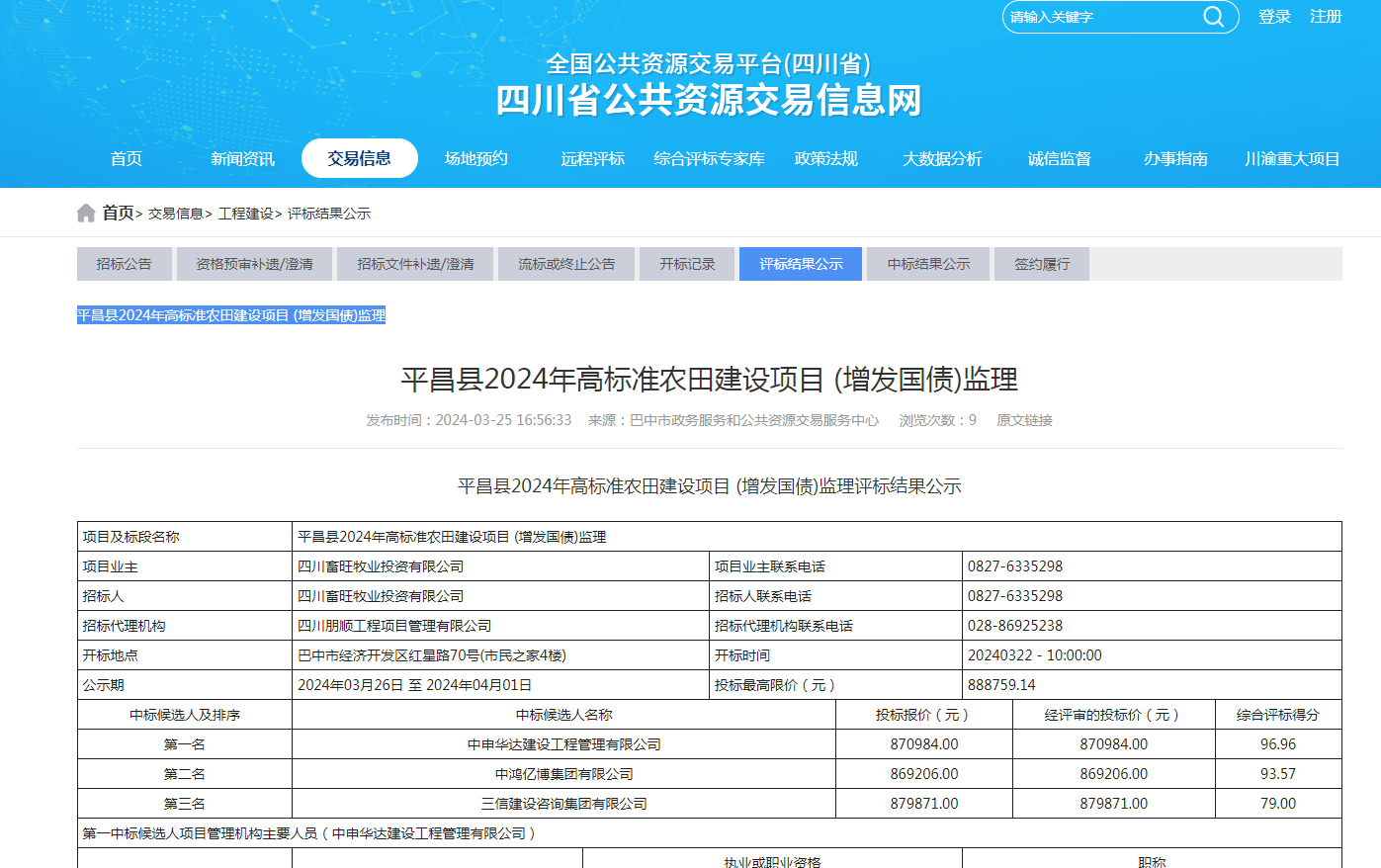Image resolution: width=1381 pixels, height=868 pixels.
Task: Open 场地预约 navigation item
Action: [475, 158]
